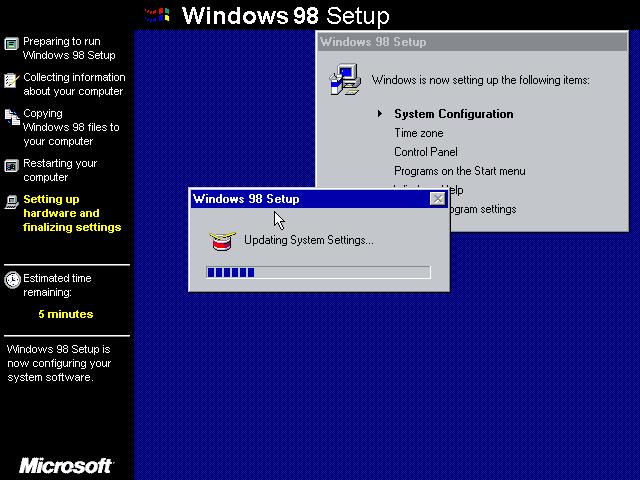Click 'Collecting information about your computer' step
640x480 pixels.
tap(74, 84)
